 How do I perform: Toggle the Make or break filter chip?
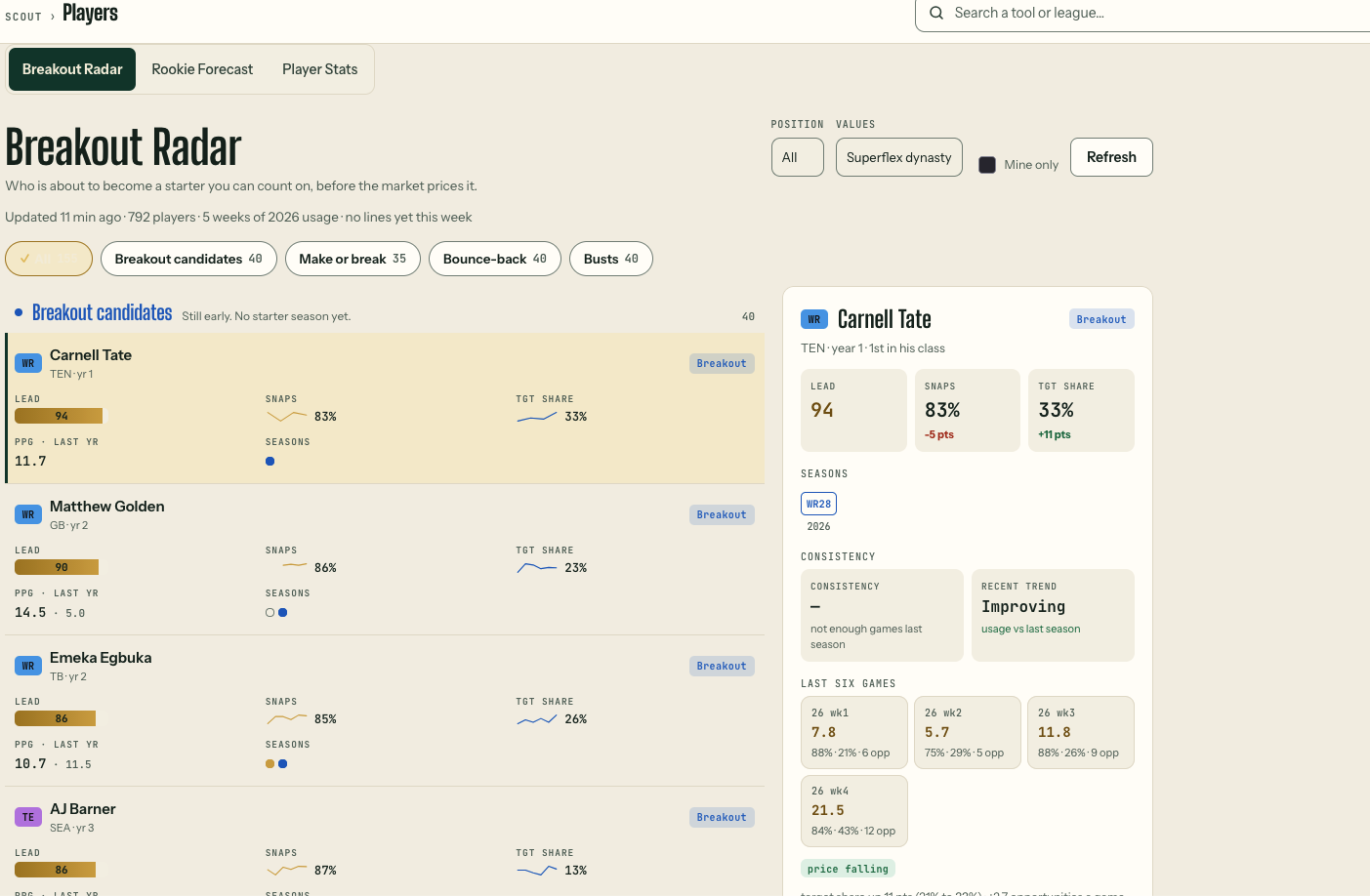pyautogui.click(x=353, y=259)
